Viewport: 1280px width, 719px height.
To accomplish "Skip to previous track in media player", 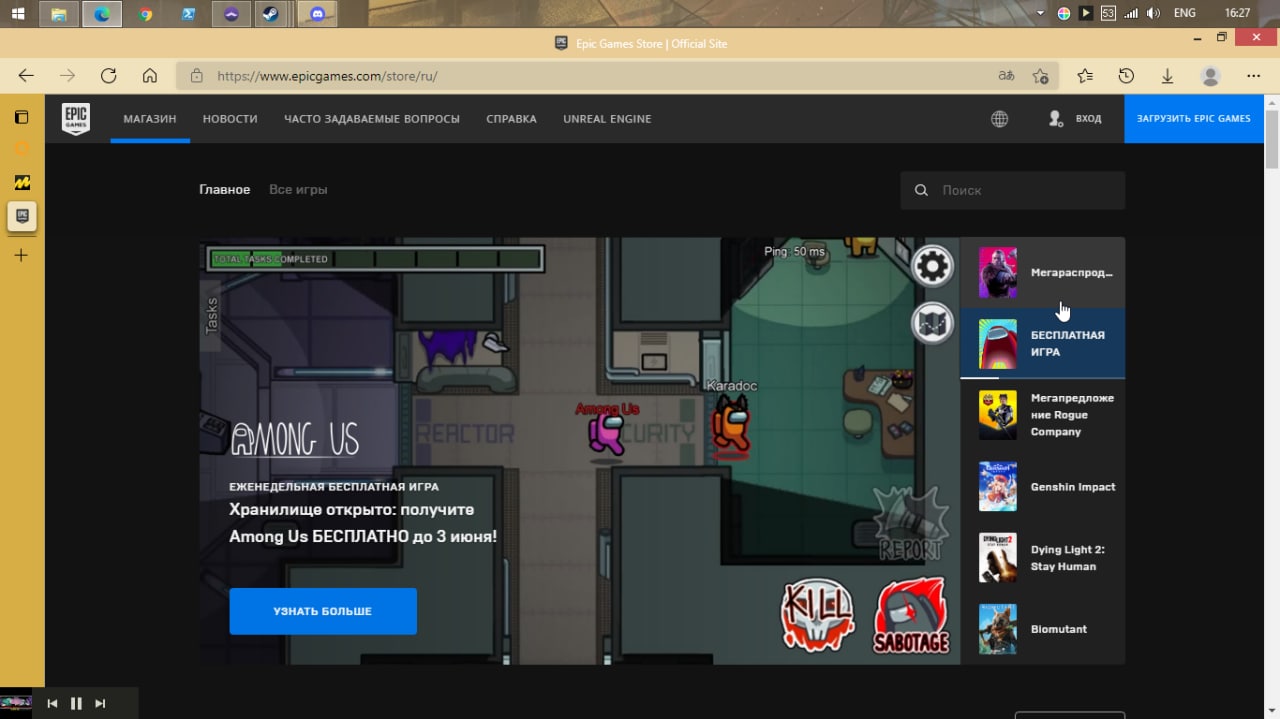I will 52,704.
